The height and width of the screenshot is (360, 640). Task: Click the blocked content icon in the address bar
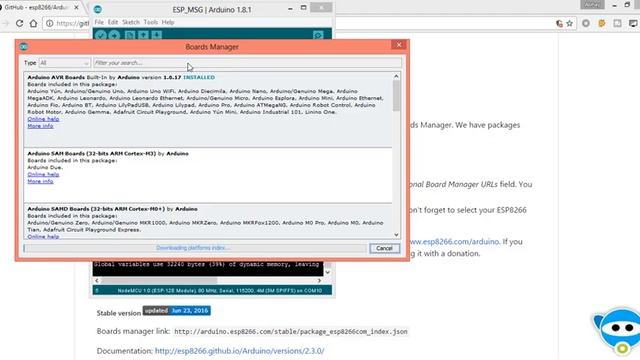559,24
